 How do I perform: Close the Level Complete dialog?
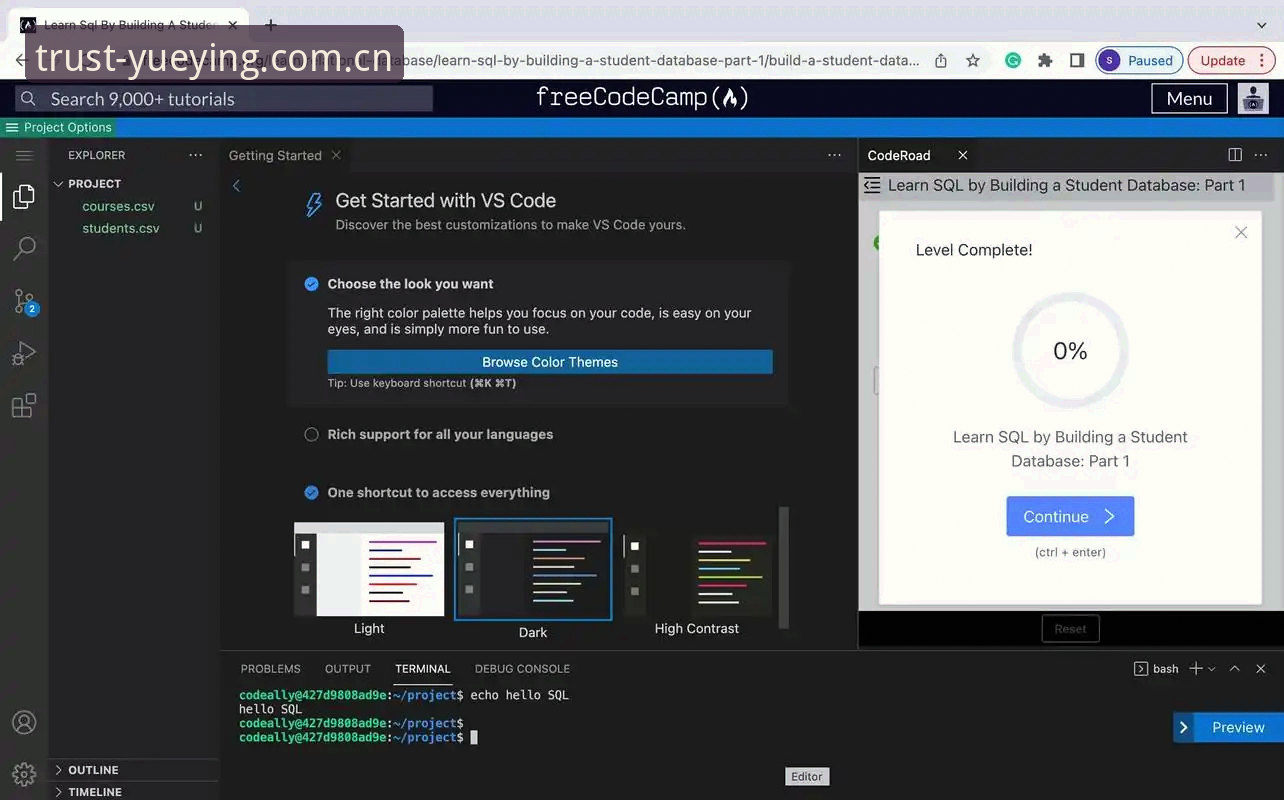click(1241, 232)
